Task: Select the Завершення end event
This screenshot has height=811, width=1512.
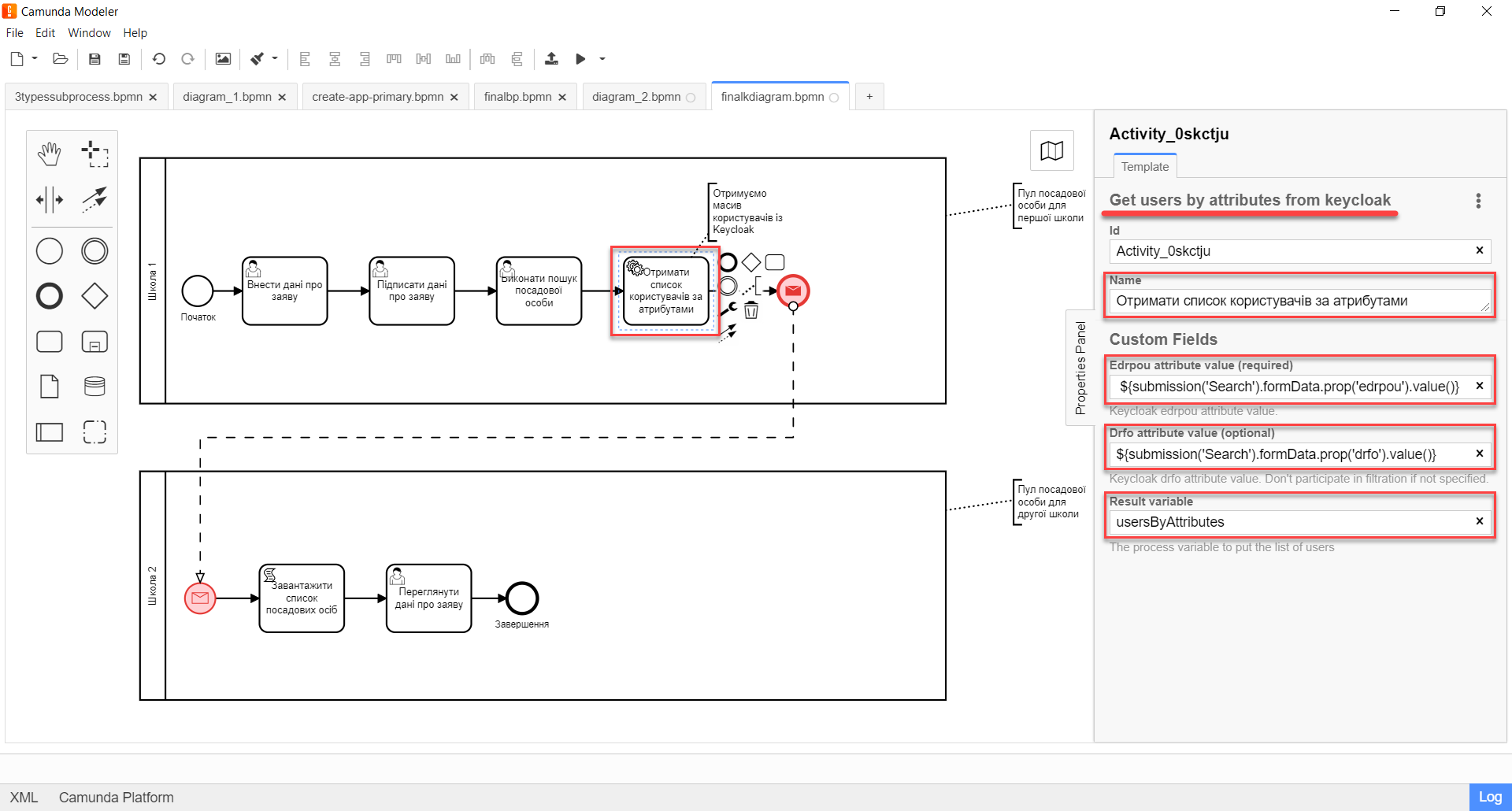Action: tap(522, 598)
